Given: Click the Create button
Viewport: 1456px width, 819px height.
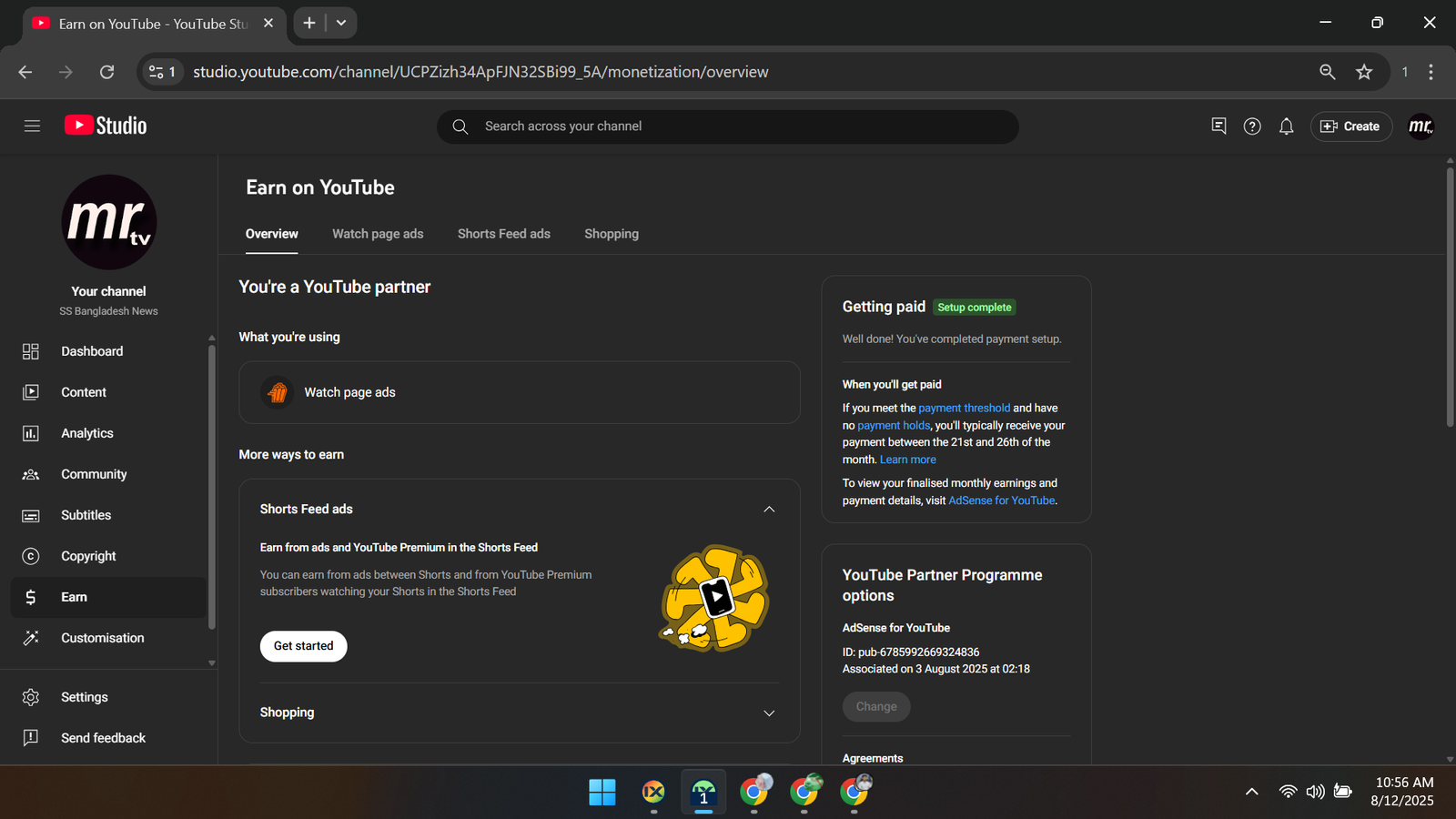Looking at the screenshot, I should 1350,126.
